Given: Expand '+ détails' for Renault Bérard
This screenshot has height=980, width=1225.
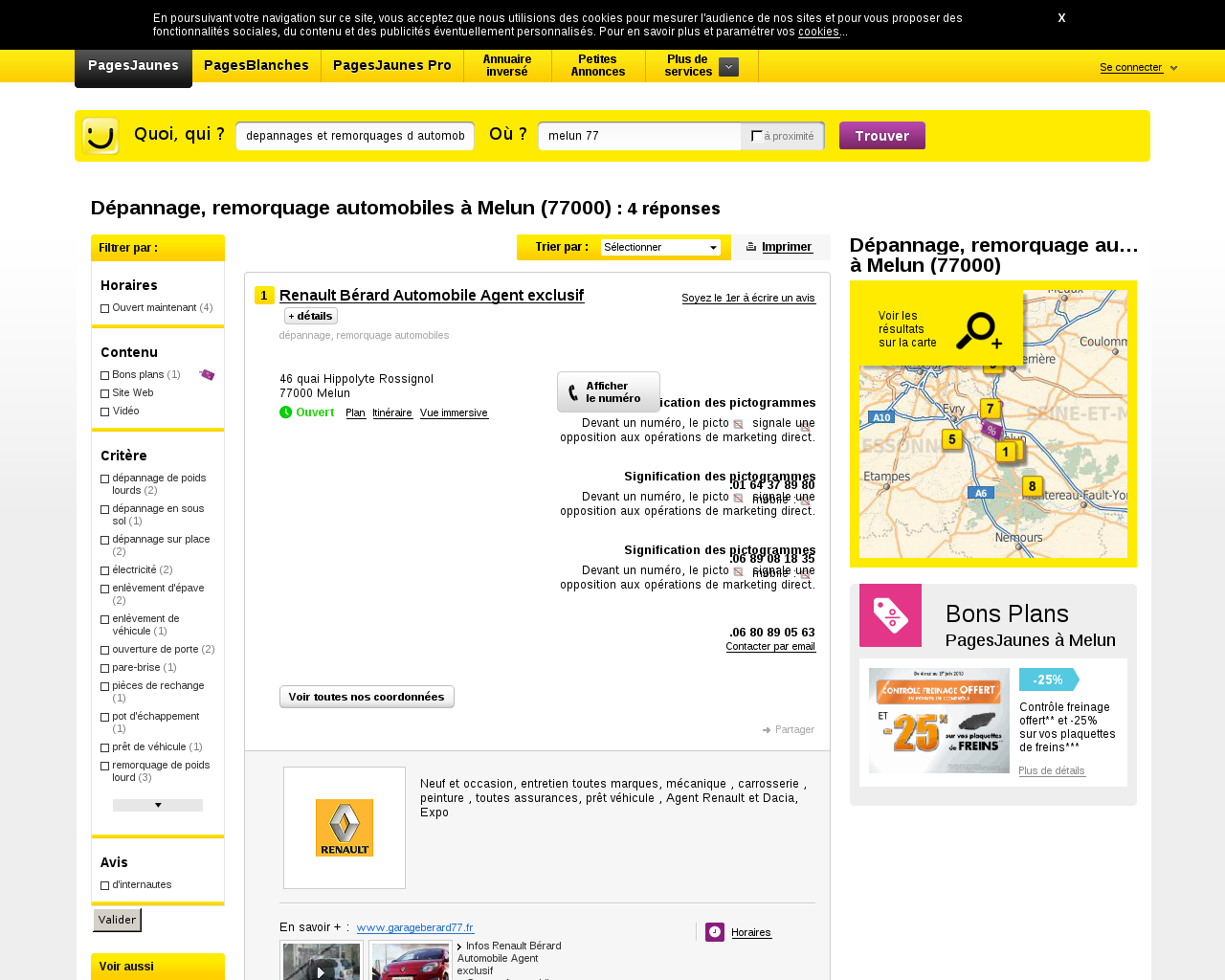Looking at the screenshot, I should coord(311,316).
